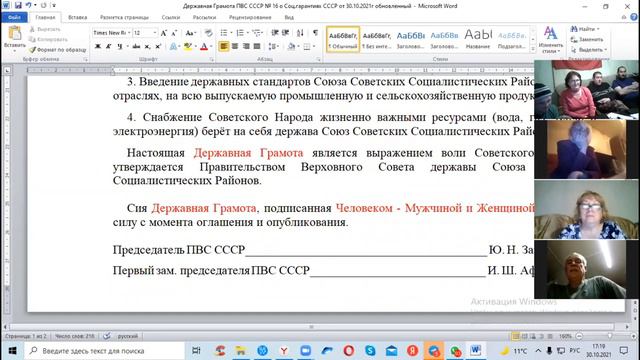Image resolution: width=640 pixels, height=360 pixels.
Task: Open the notification center icon
Action: coord(624,351)
